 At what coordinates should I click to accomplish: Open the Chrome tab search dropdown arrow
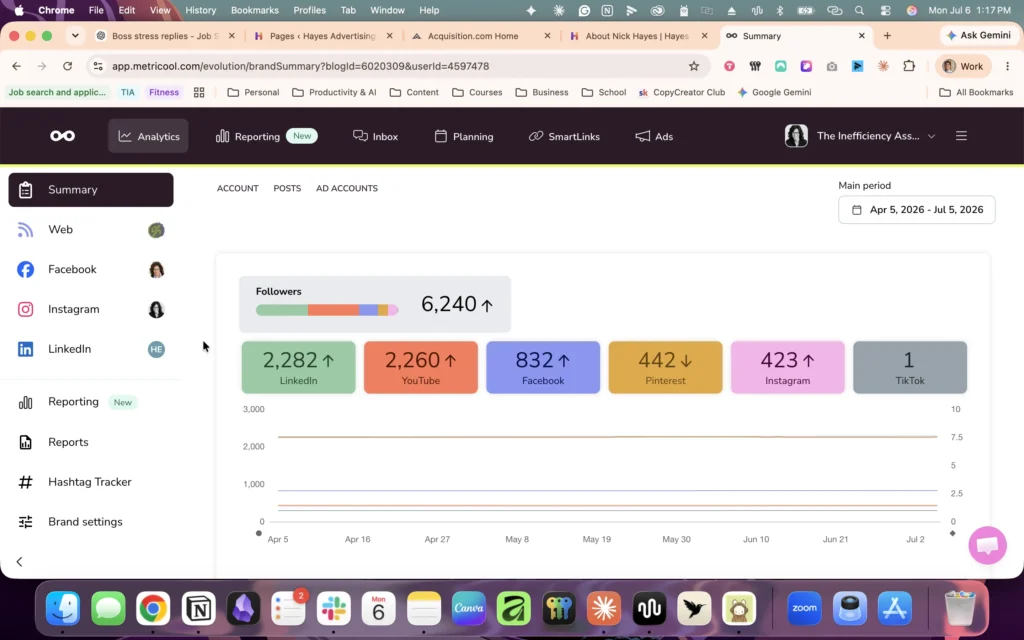[75, 36]
